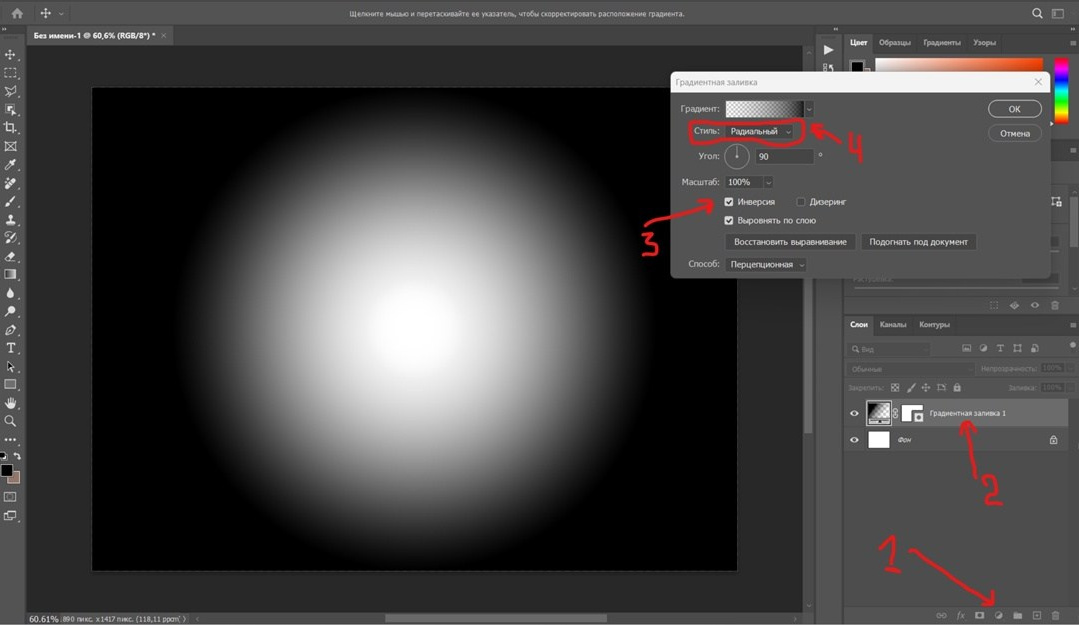Expand the Способ dropdown showing Перцепционная
Viewport: 1079px width, 625px height.
[x=766, y=264]
